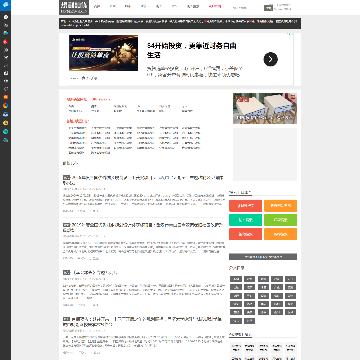Click the blue icon atop the dark sidebar

coord(6,5)
